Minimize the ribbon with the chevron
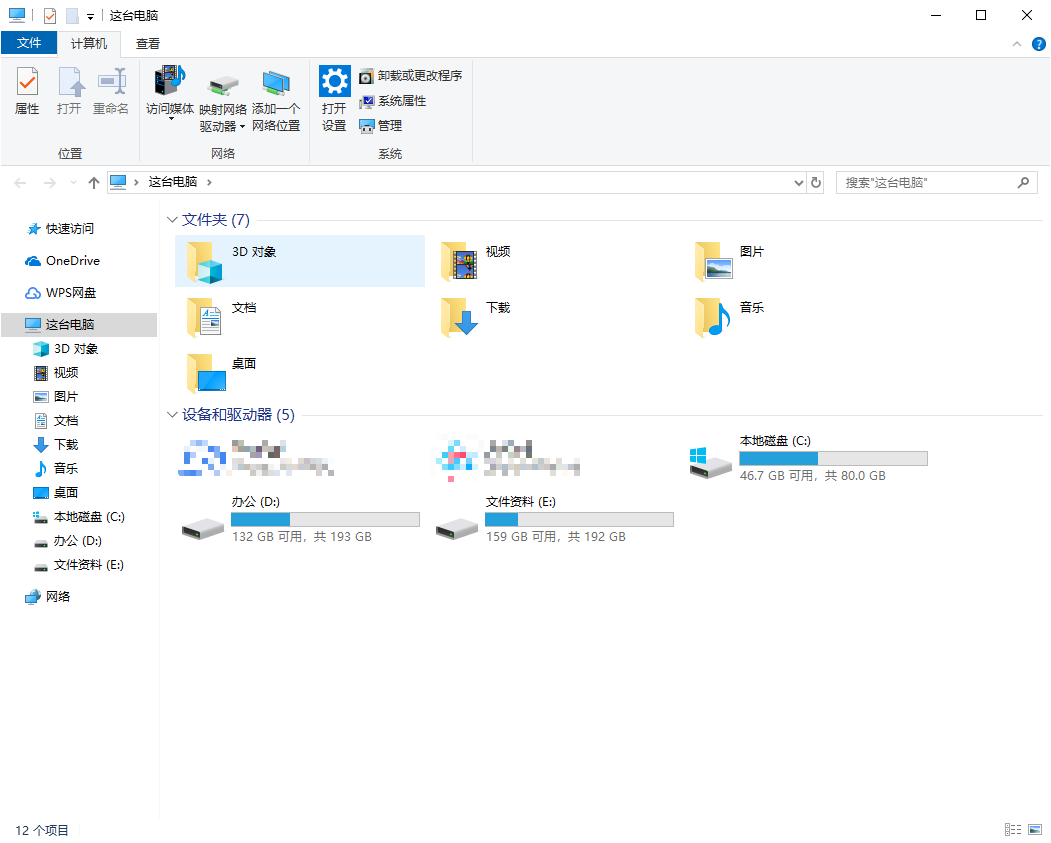 [1016, 43]
